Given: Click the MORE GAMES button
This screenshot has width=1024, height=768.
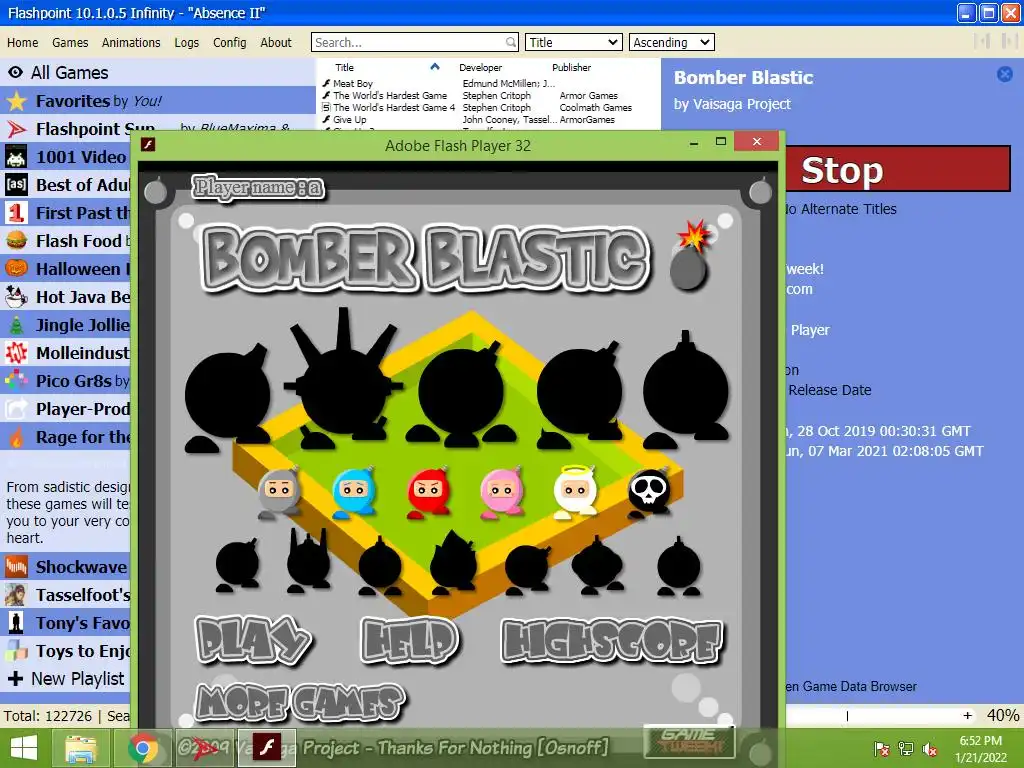Looking at the screenshot, I should (300, 703).
